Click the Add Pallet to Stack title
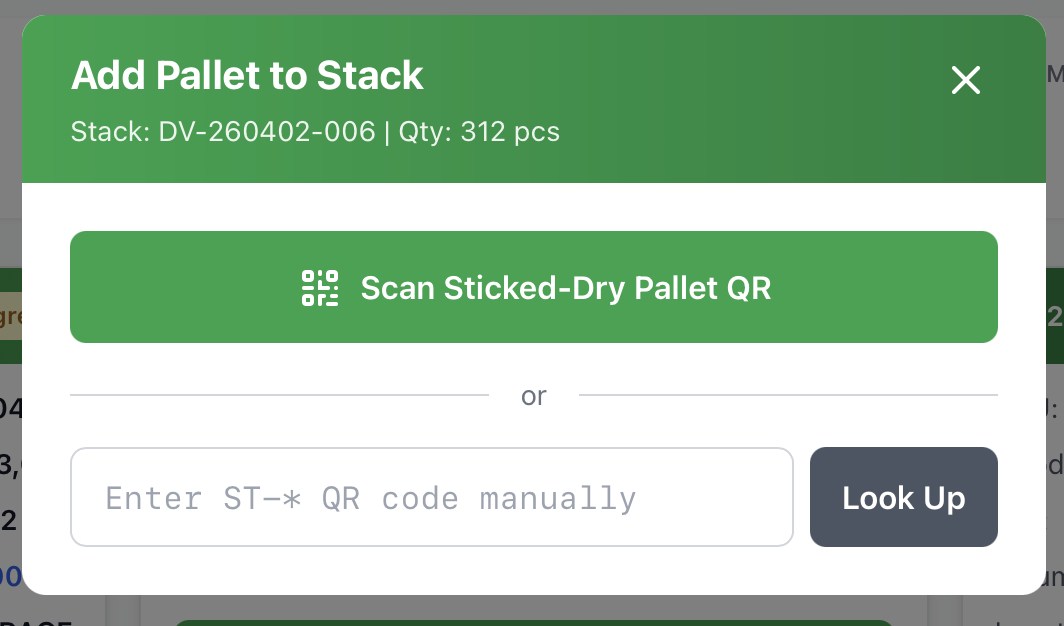Image resolution: width=1064 pixels, height=626 pixels. 247,76
